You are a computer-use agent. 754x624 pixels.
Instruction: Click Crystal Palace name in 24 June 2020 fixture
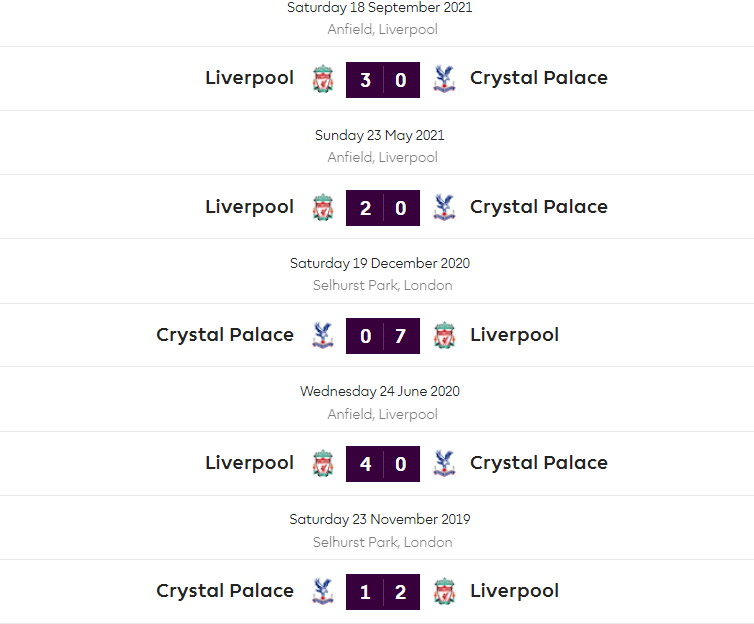pyautogui.click(x=539, y=463)
